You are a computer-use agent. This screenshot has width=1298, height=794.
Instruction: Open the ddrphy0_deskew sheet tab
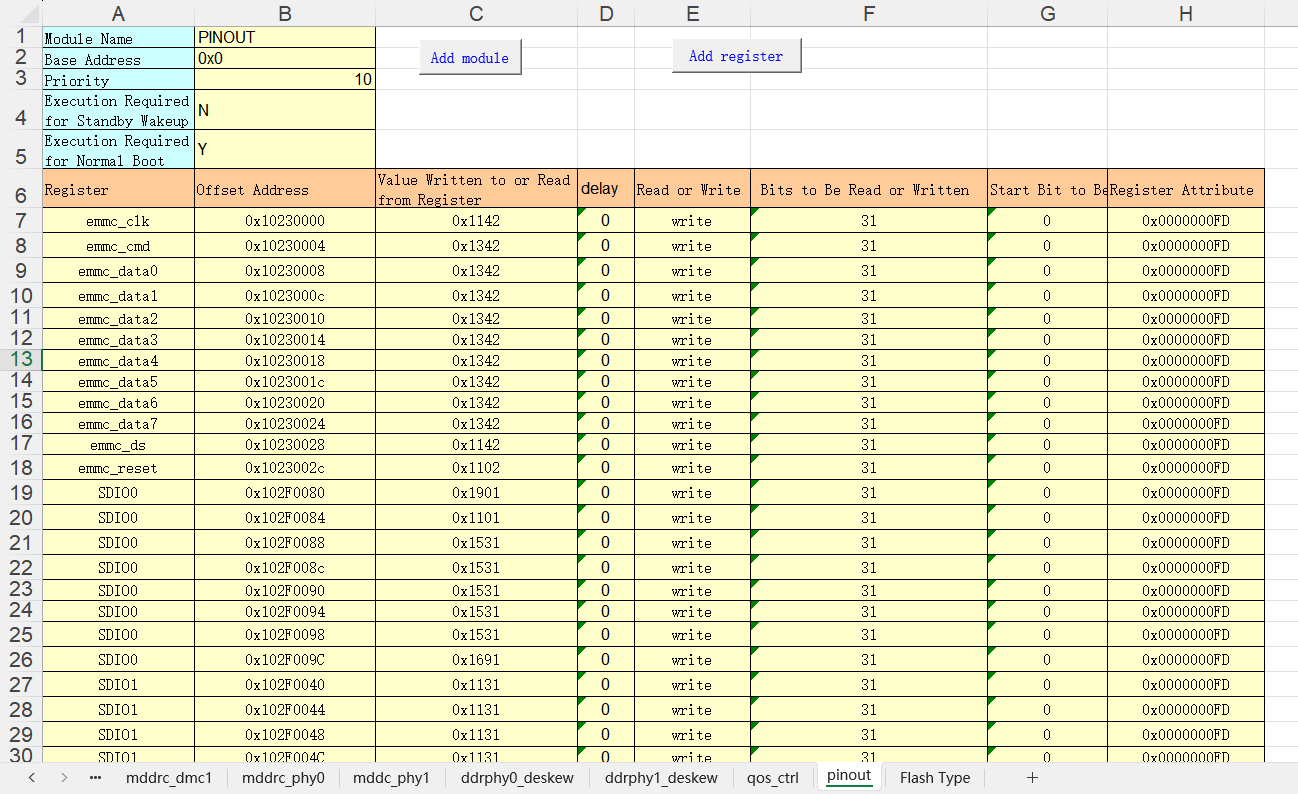click(x=517, y=777)
